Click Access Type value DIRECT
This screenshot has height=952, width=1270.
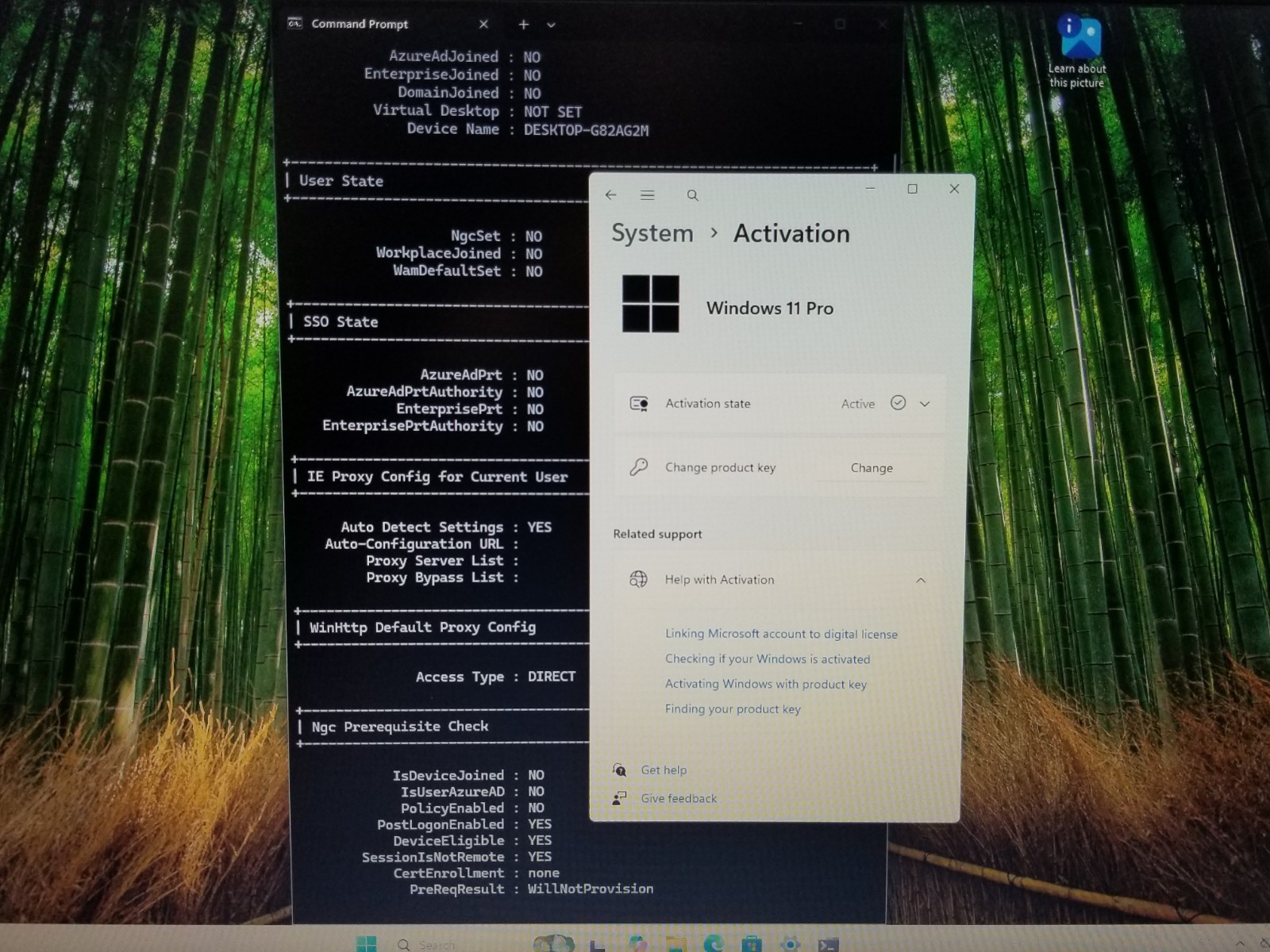(x=552, y=676)
